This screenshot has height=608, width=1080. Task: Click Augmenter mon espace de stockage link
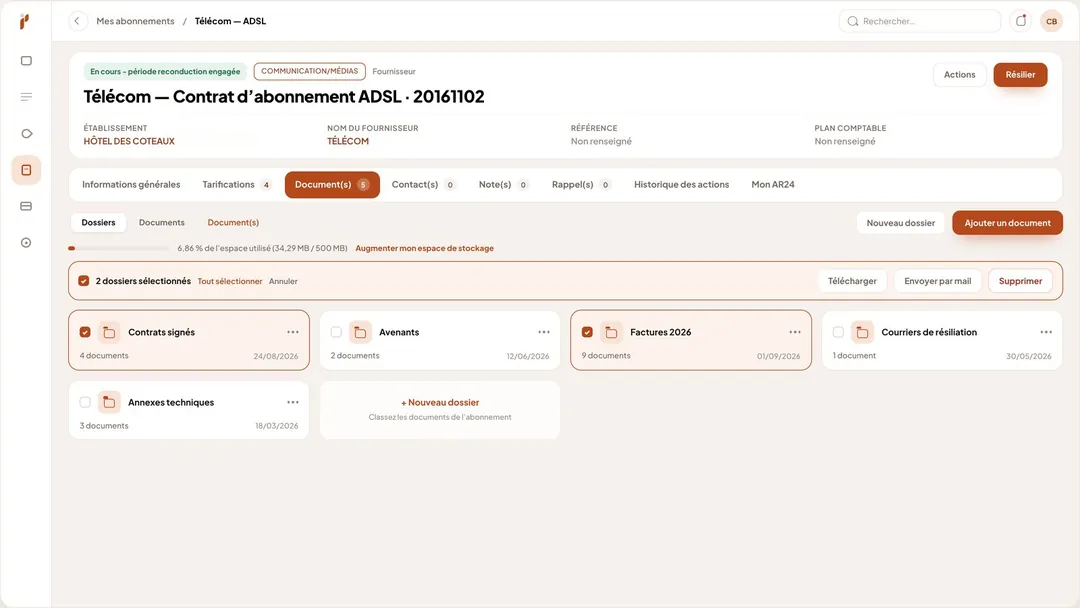tap(424, 249)
